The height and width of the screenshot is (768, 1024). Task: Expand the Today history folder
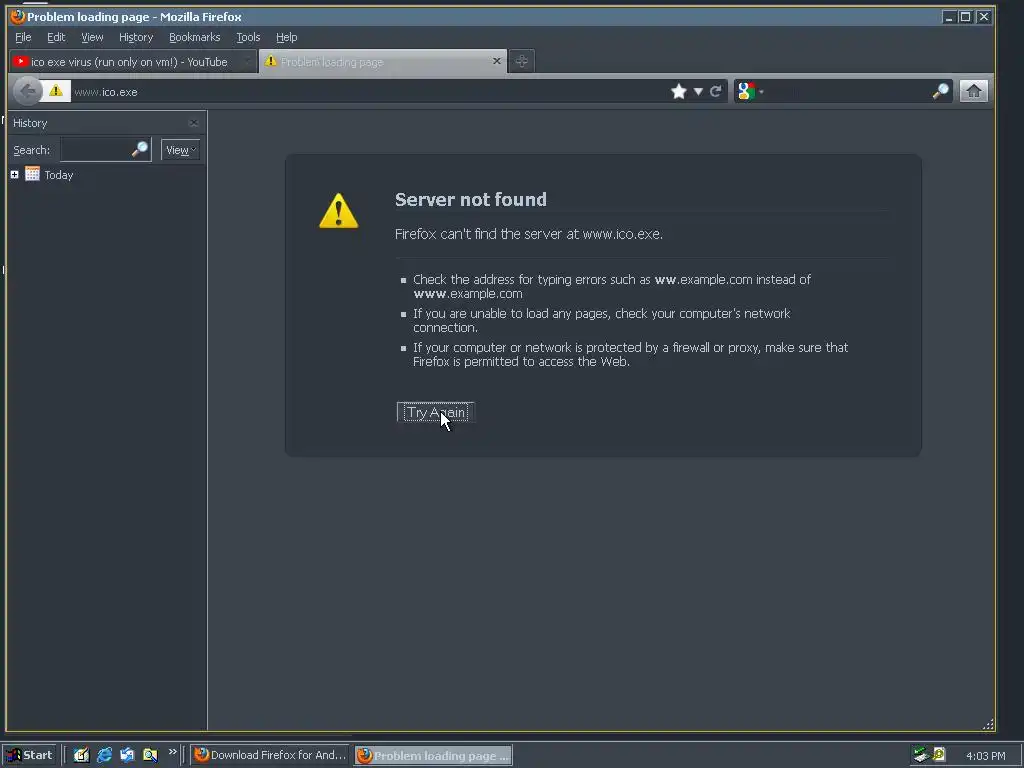[14, 174]
